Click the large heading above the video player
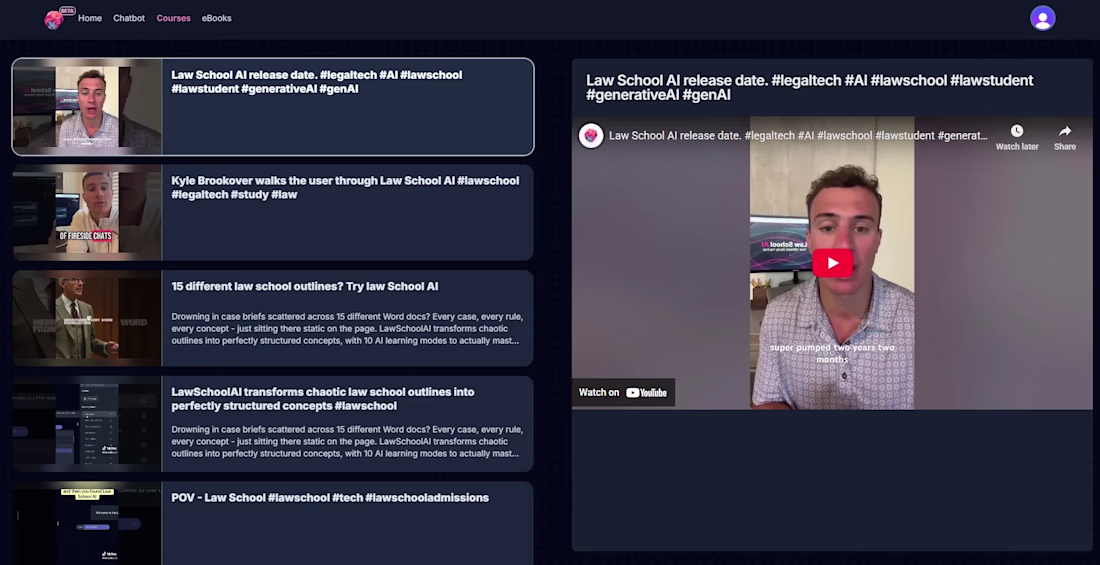The width and height of the screenshot is (1100, 565). click(810, 88)
